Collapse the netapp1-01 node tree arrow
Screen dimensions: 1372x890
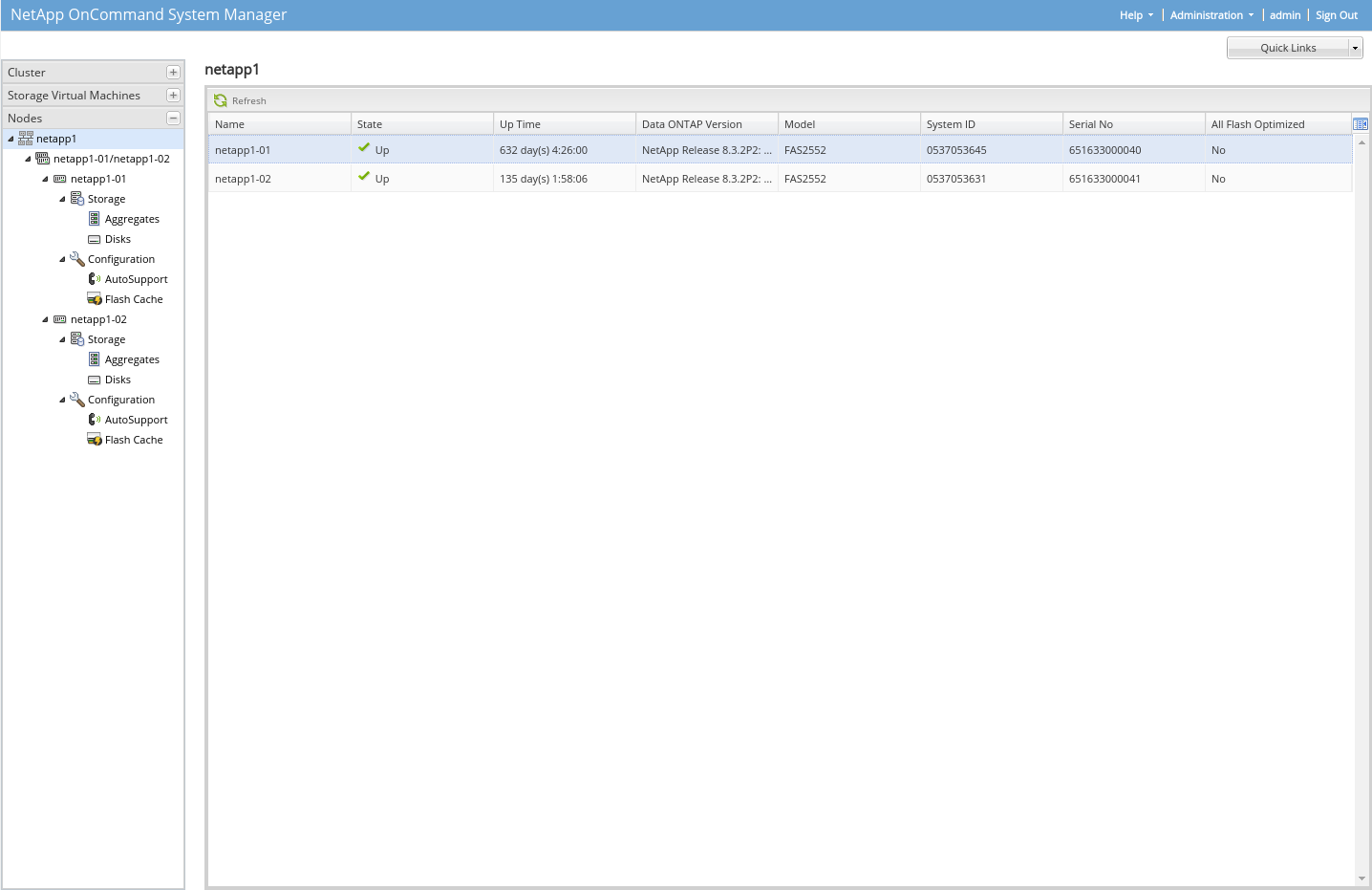45,180
